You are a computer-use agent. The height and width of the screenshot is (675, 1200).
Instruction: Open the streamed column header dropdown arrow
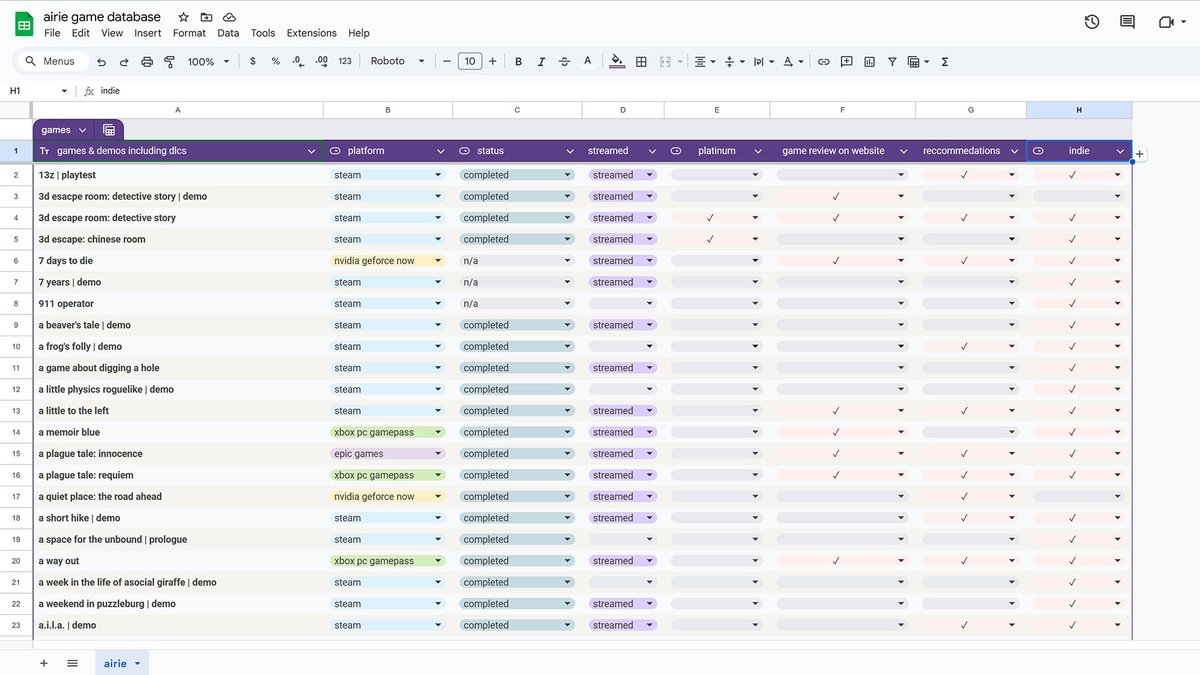pyautogui.click(x=652, y=152)
